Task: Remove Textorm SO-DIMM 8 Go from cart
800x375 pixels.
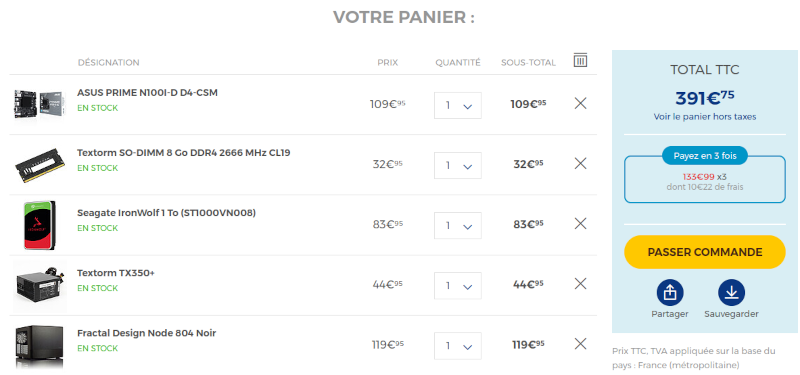Action: pos(580,164)
